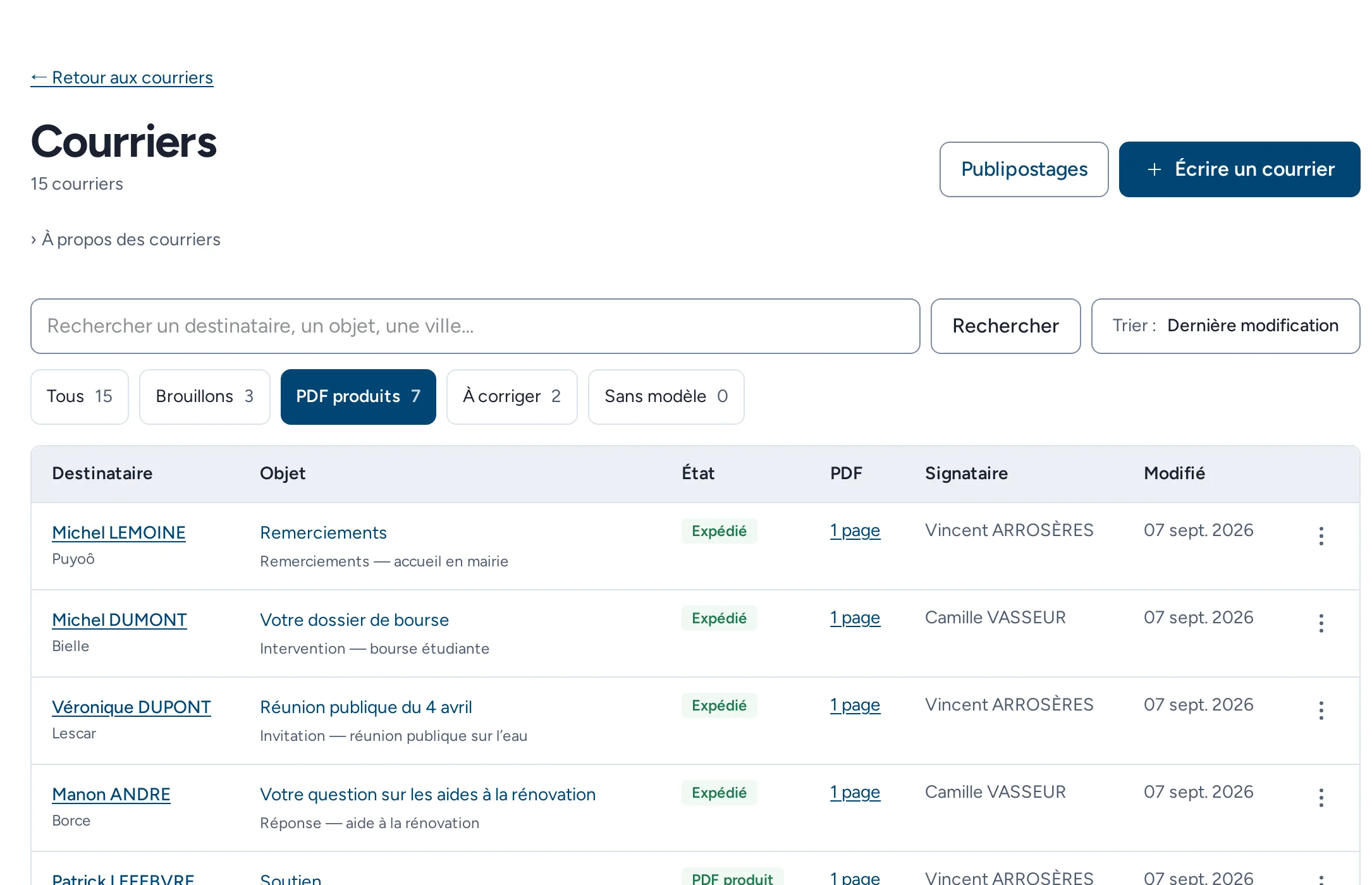
Task: Open the actions menu for Michel LEMOINE row
Action: (1321, 535)
